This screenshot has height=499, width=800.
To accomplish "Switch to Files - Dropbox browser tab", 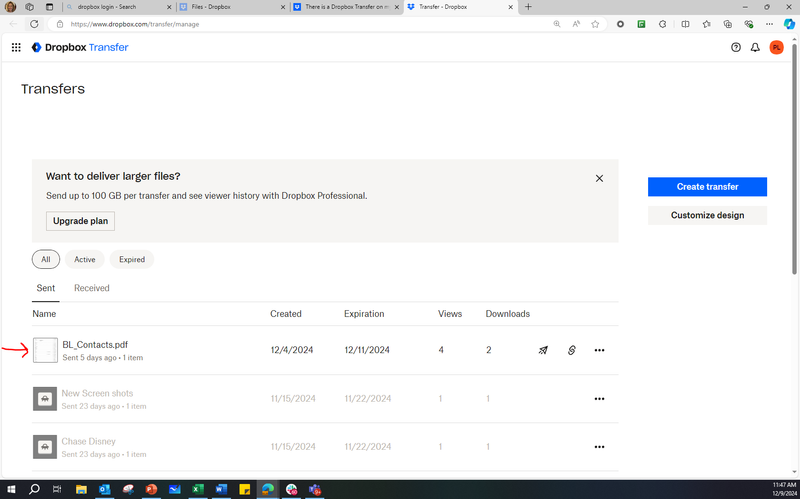I will click(233, 7).
